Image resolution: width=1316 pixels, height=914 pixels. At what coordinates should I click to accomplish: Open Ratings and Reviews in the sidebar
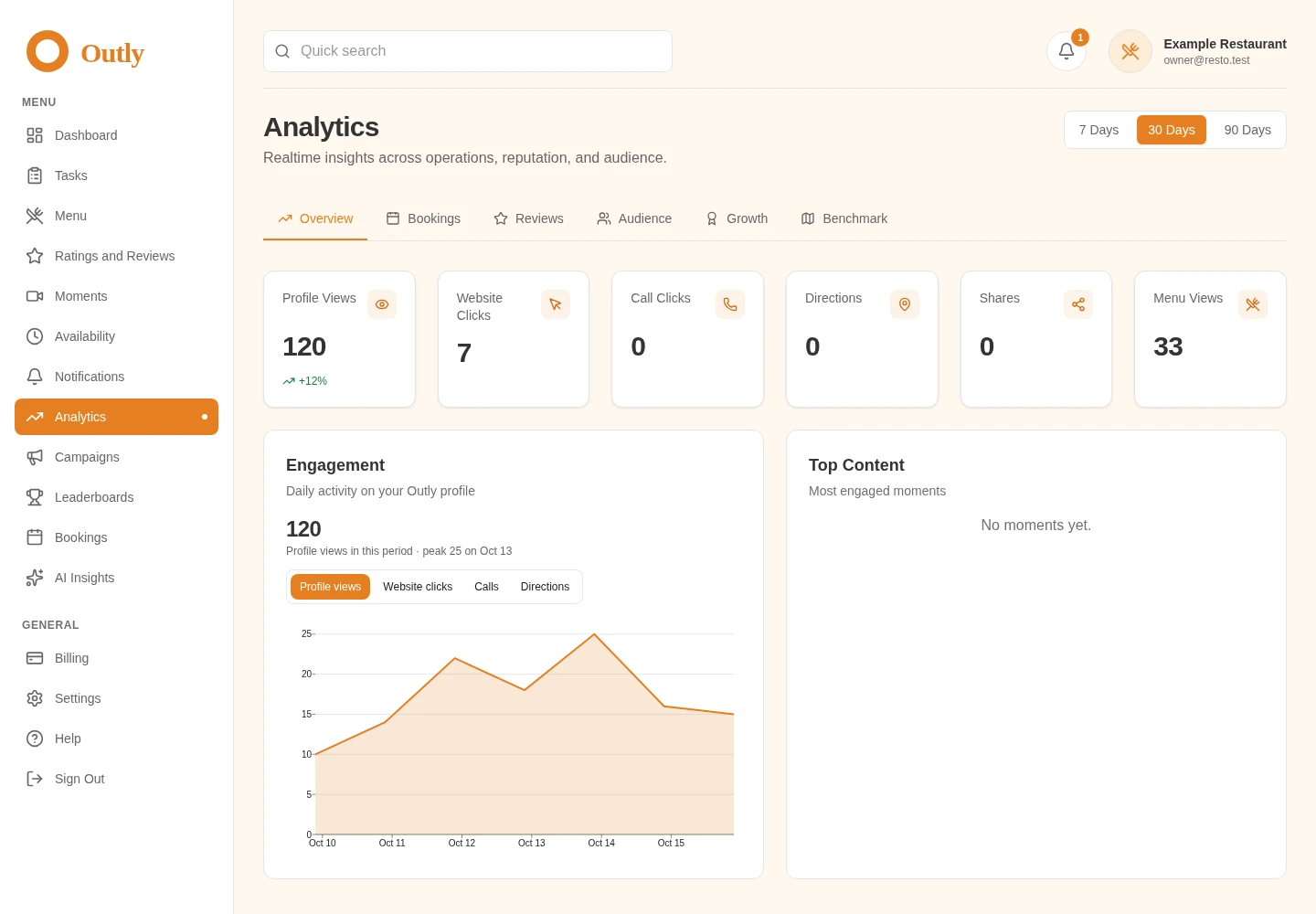point(116,256)
